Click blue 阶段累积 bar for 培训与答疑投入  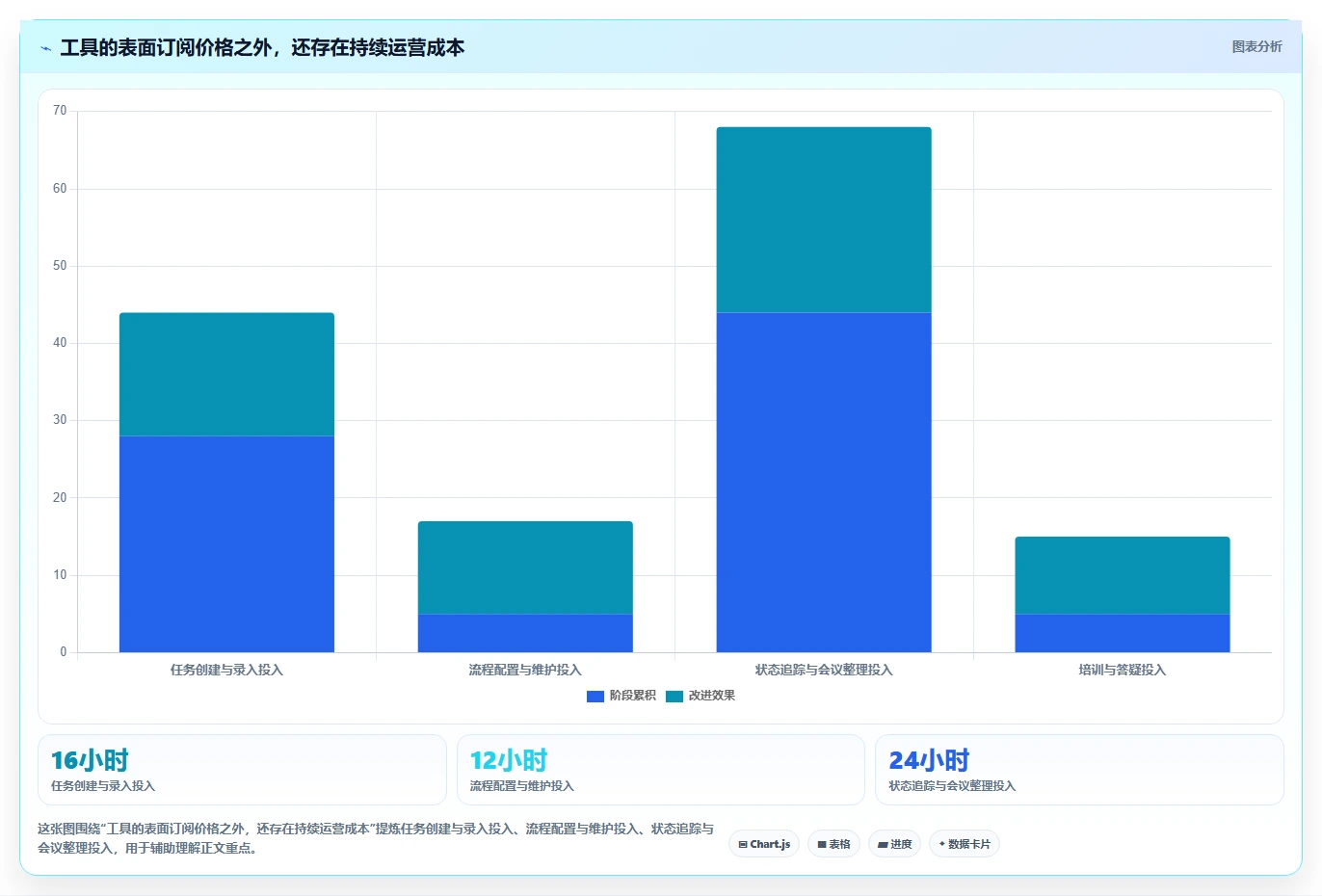pos(1123,633)
